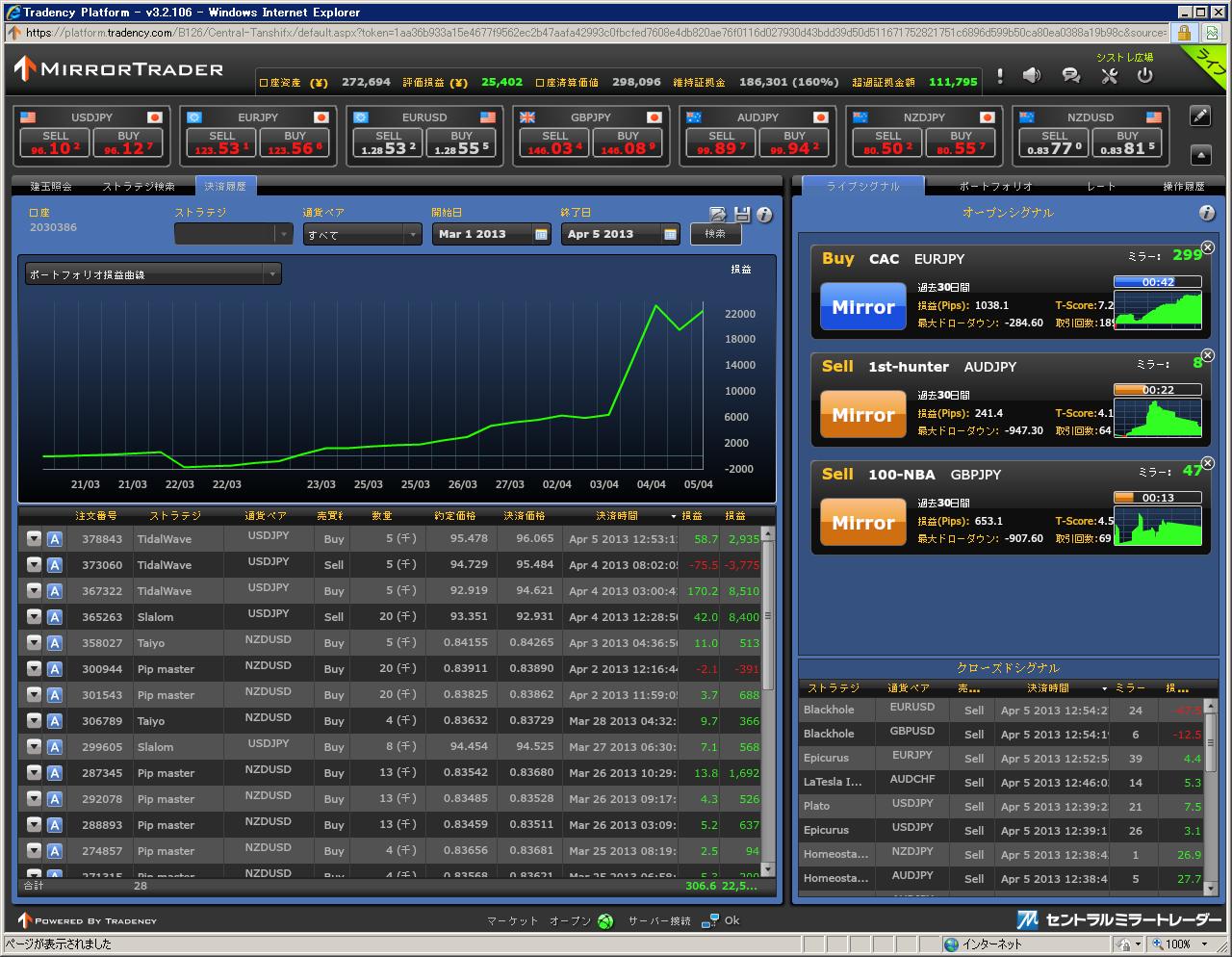Open the ポートフォリオ損益曲線 chart type dropdown
Viewport: 1232px width, 957px height.
tap(154, 274)
